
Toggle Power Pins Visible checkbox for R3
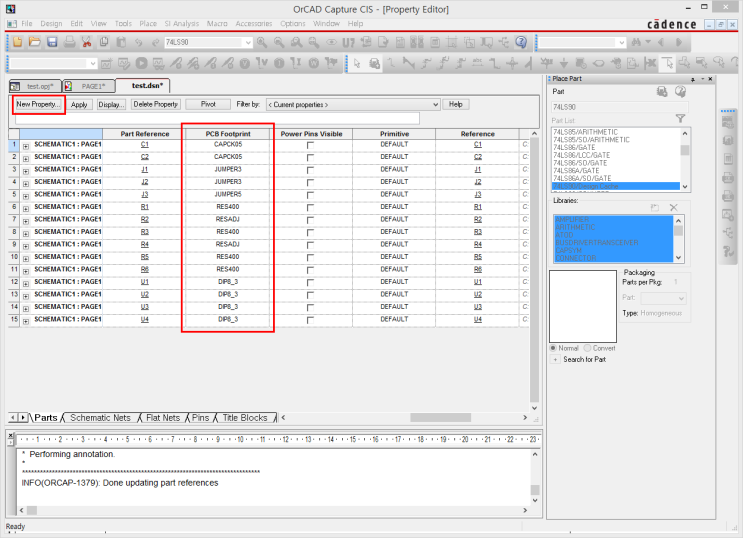(x=310, y=233)
